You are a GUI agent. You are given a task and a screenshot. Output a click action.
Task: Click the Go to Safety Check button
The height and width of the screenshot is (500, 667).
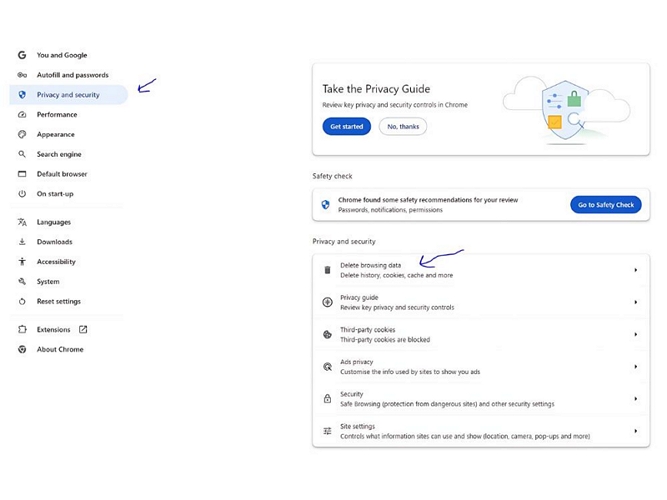tap(605, 205)
